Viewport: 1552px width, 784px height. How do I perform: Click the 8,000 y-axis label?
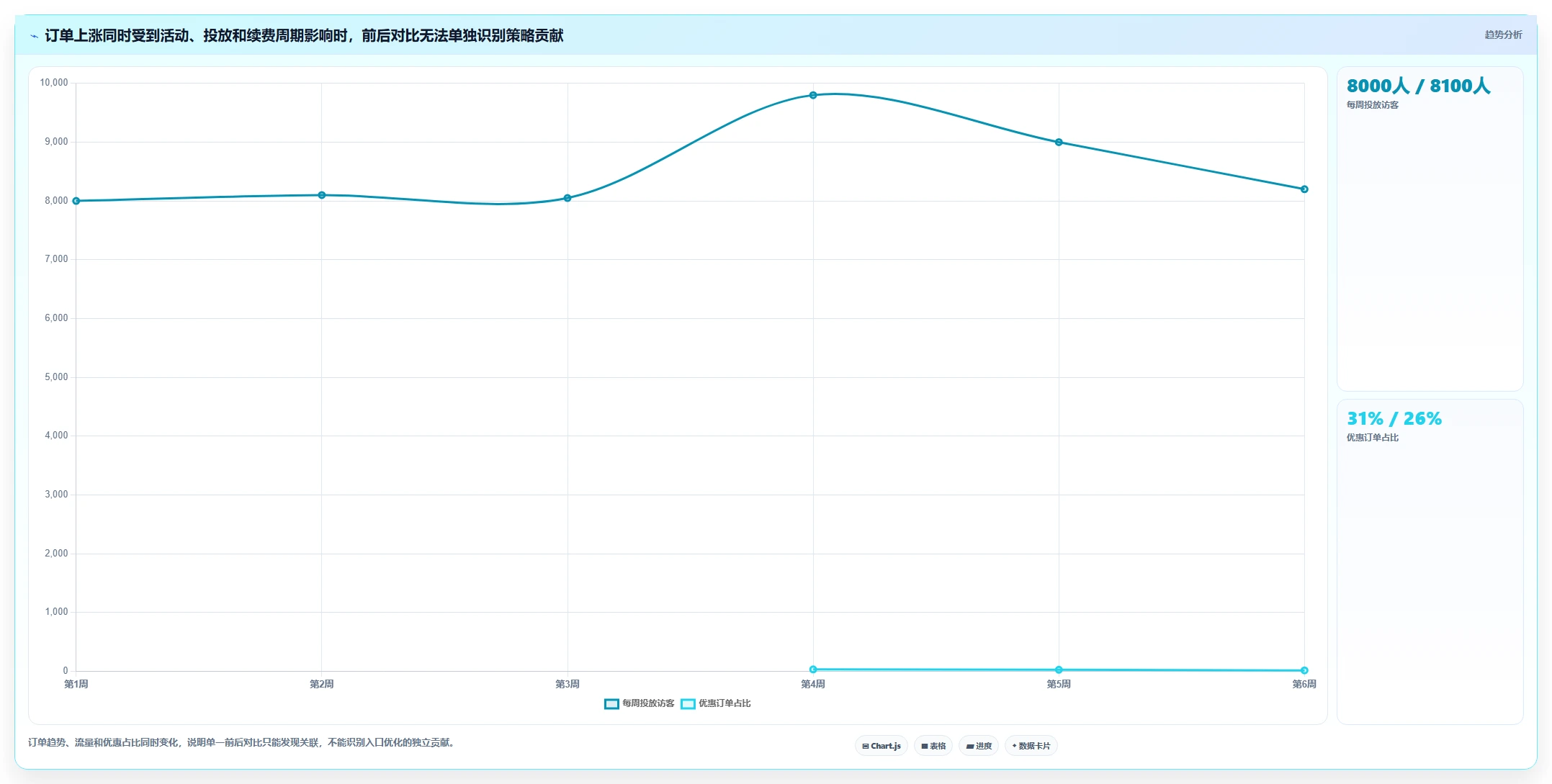tap(56, 201)
